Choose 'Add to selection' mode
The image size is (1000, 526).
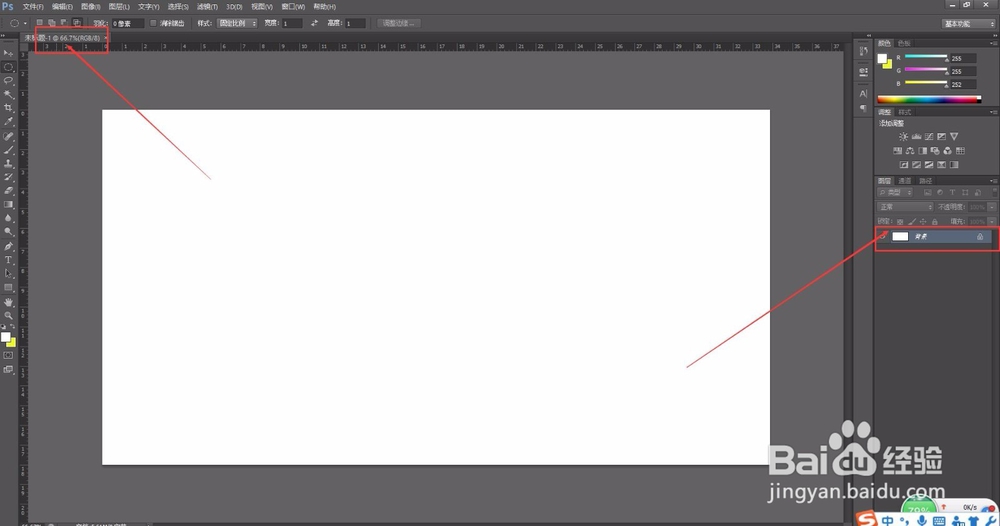click(x=52, y=23)
